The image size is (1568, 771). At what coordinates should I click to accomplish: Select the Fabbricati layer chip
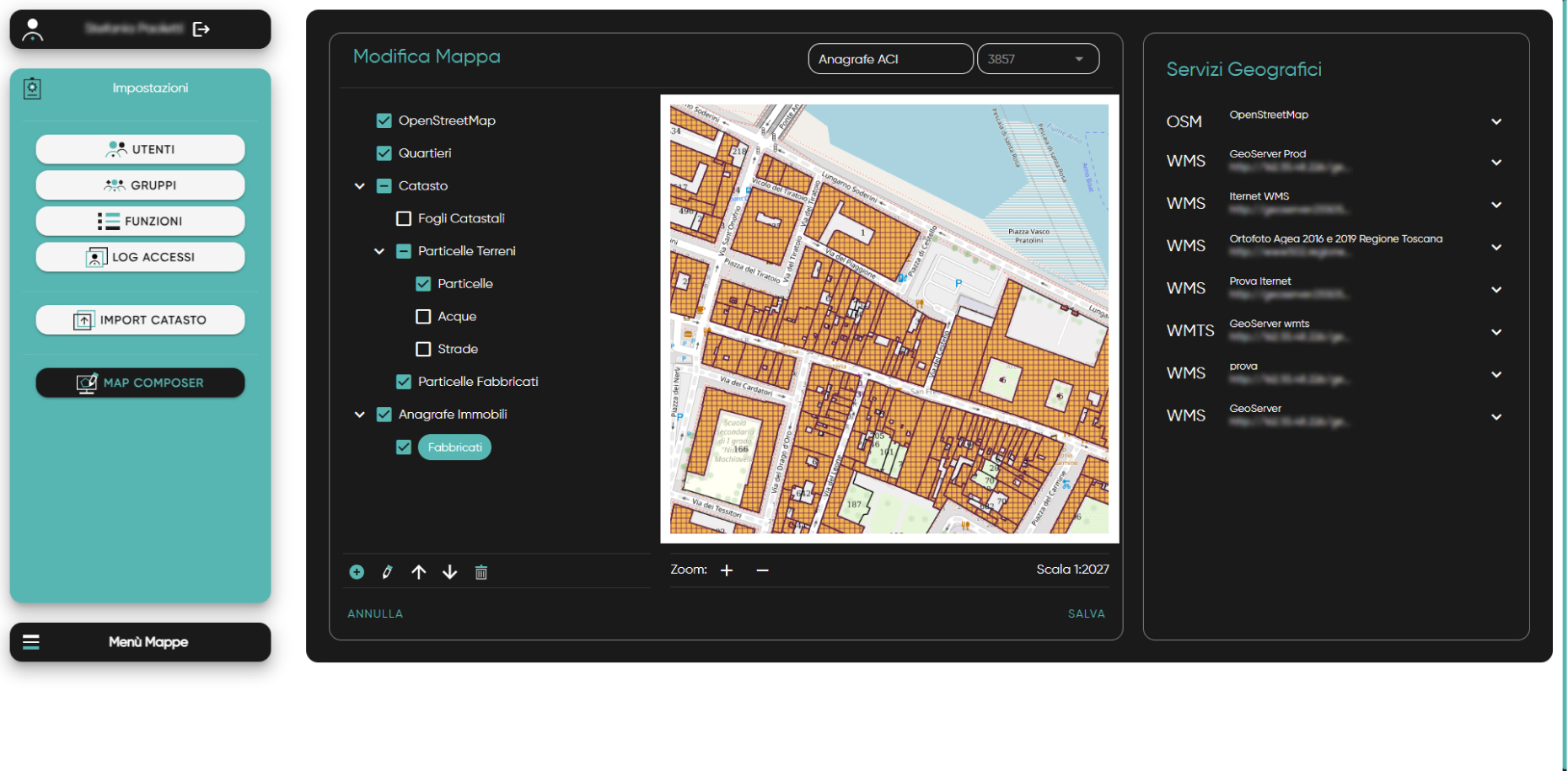[x=454, y=447]
